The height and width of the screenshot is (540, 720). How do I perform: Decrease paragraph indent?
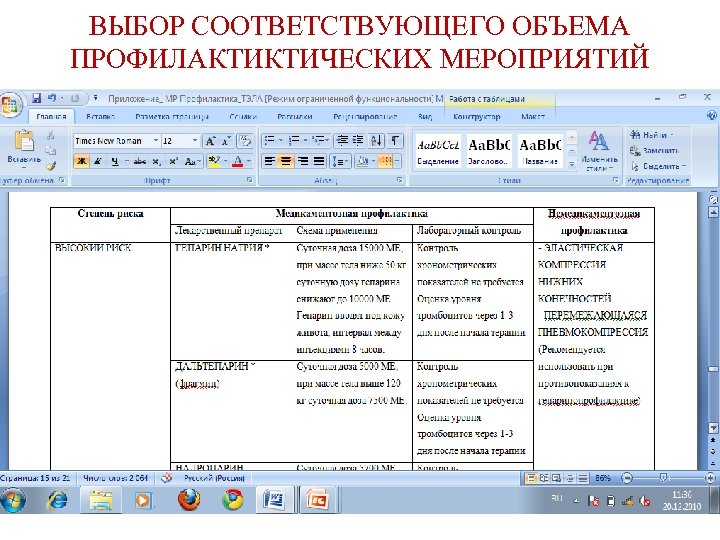[342, 141]
